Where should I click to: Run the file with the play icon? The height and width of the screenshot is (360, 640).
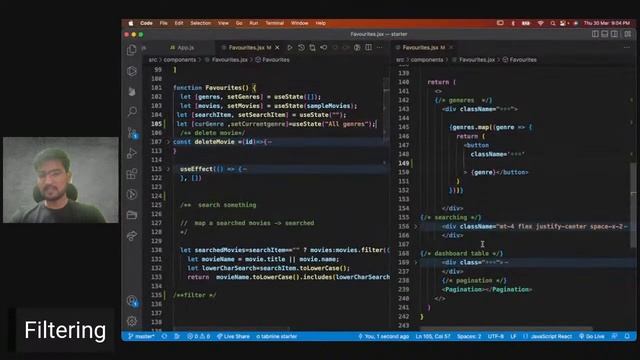pyautogui.click(x=289, y=48)
